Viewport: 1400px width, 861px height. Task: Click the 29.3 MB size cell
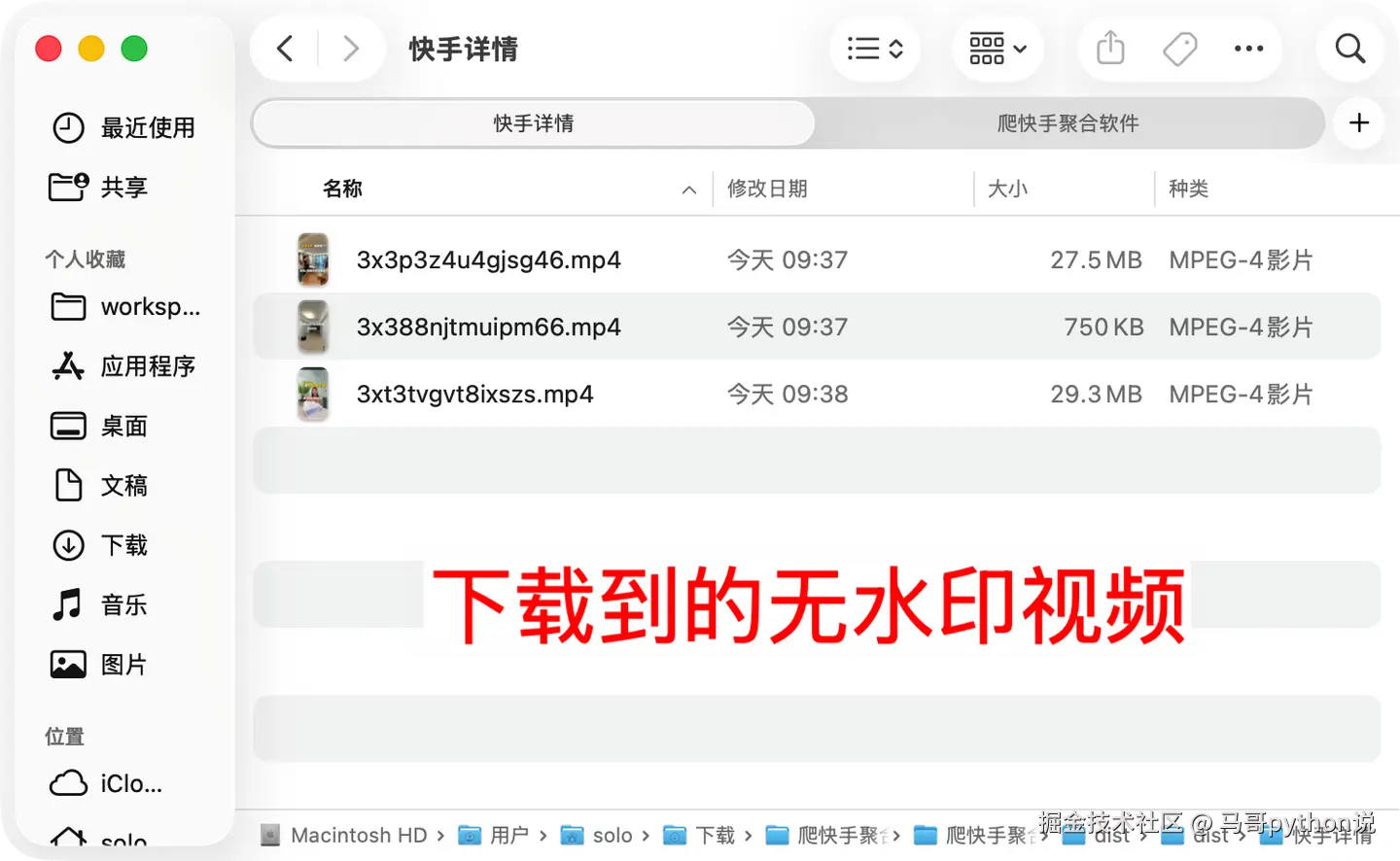tap(1096, 394)
